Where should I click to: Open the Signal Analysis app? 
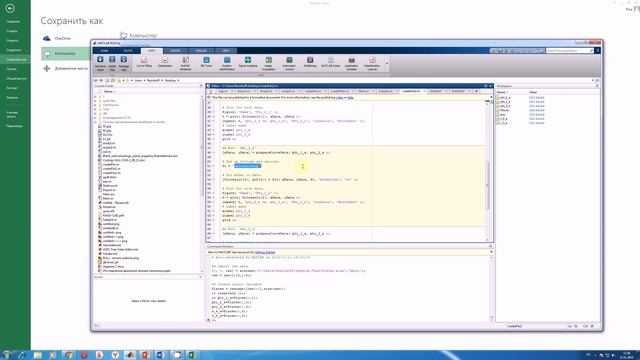click(x=248, y=62)
